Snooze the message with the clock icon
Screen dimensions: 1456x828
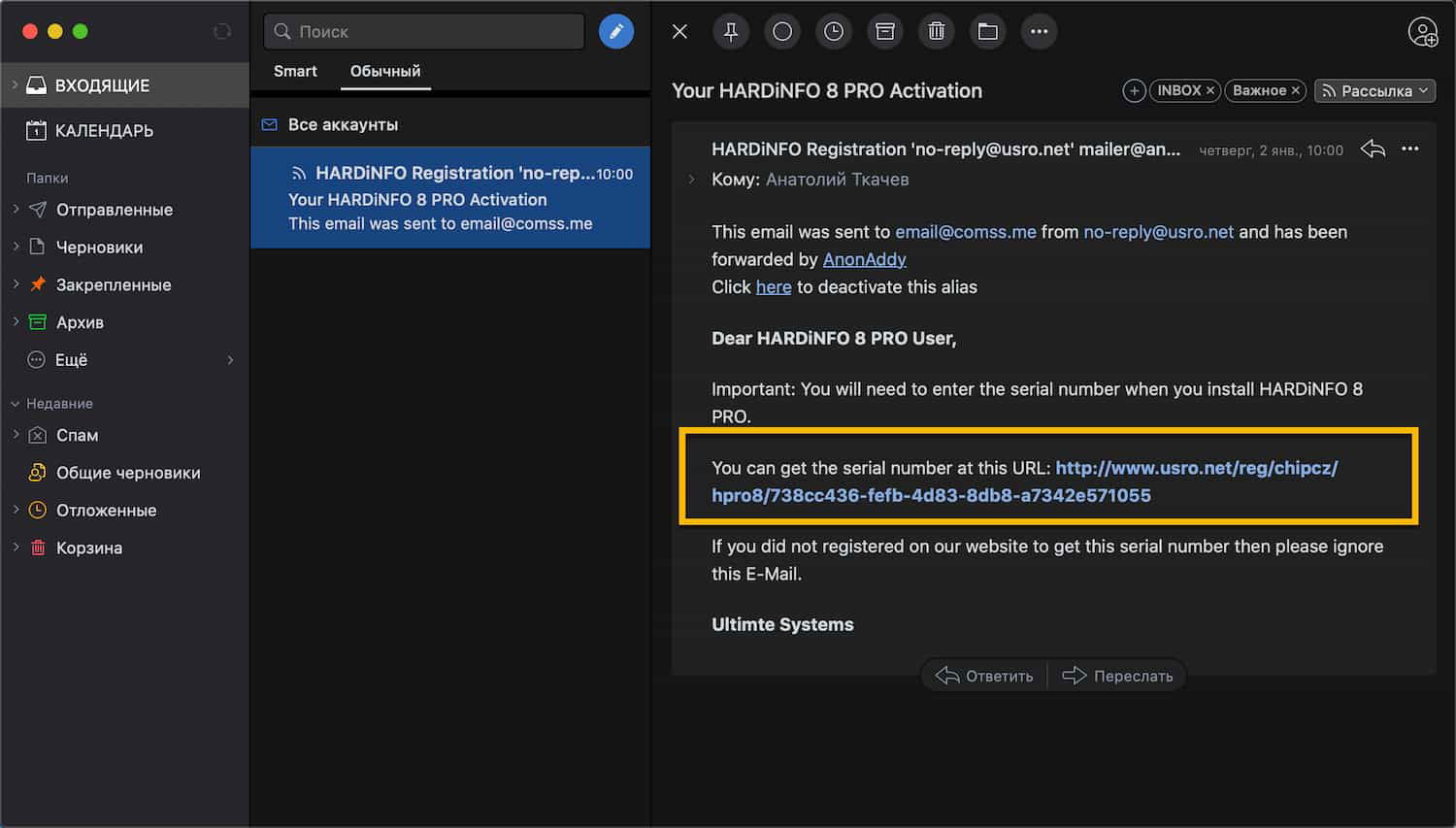click(x=833, y=31)
